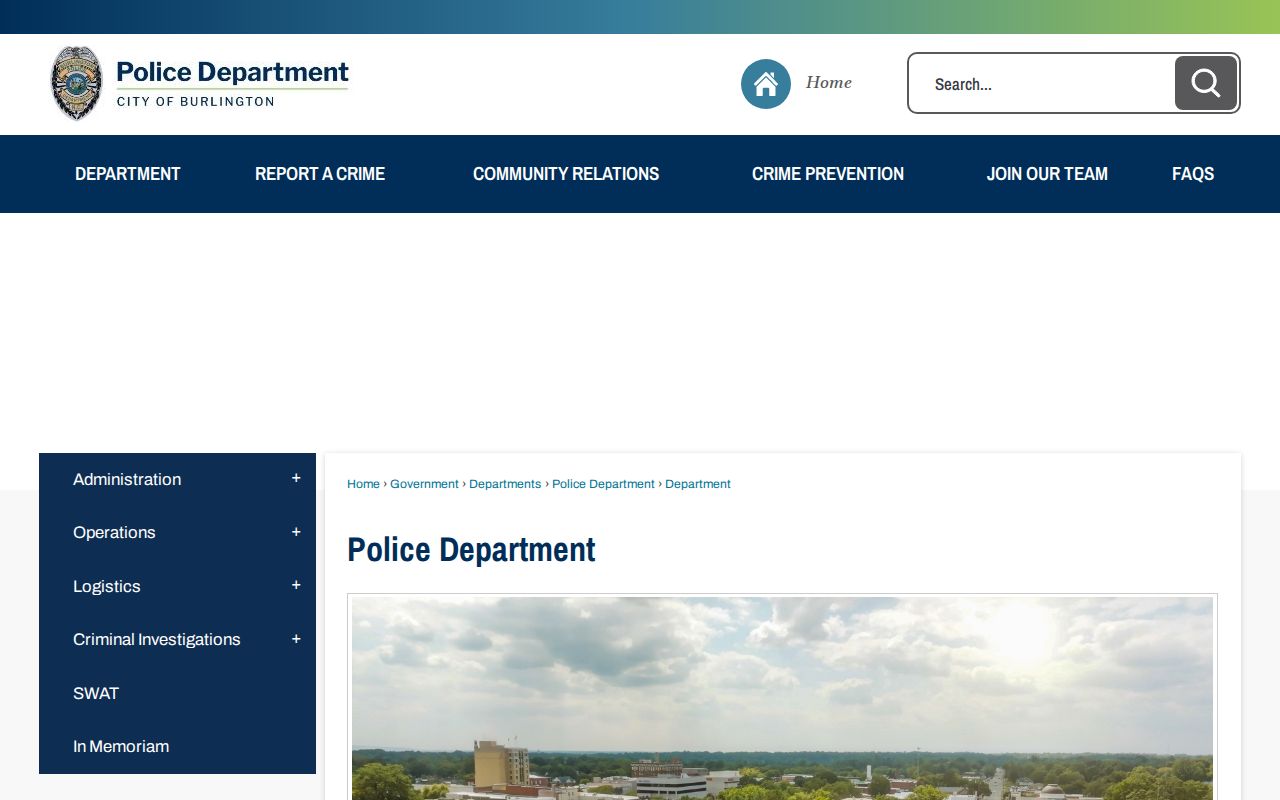Open the In Memoriam sidebar link
Screen dimensions: 1280x800
121,746
